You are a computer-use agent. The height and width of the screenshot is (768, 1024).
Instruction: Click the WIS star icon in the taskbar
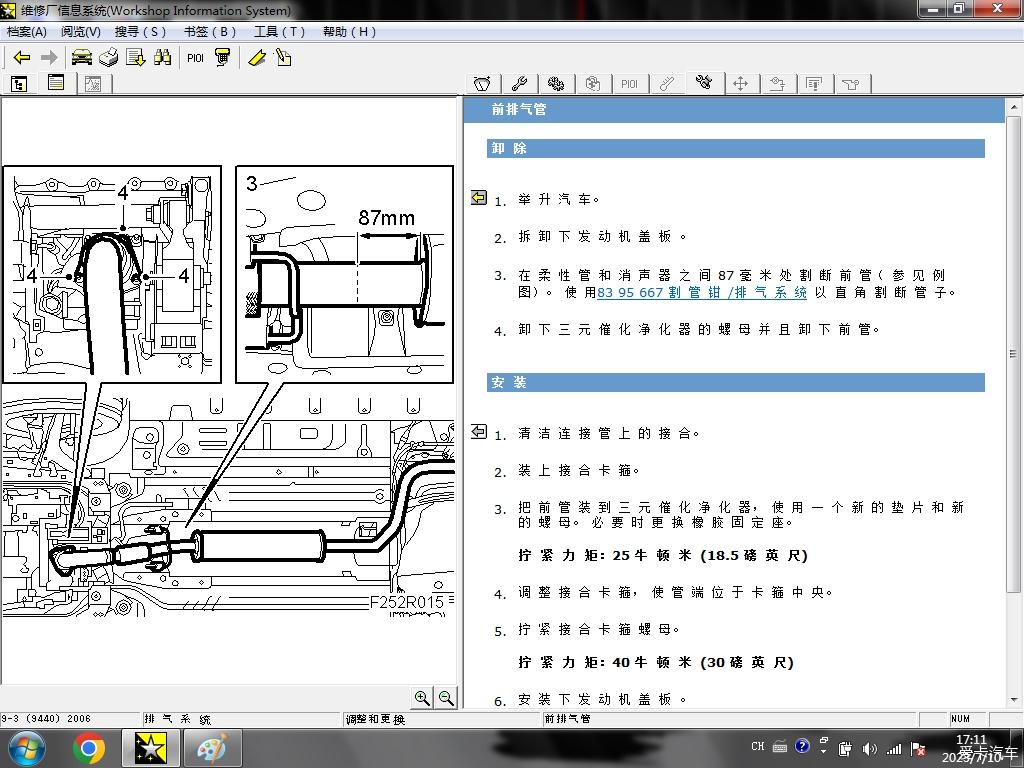point(150,748)
